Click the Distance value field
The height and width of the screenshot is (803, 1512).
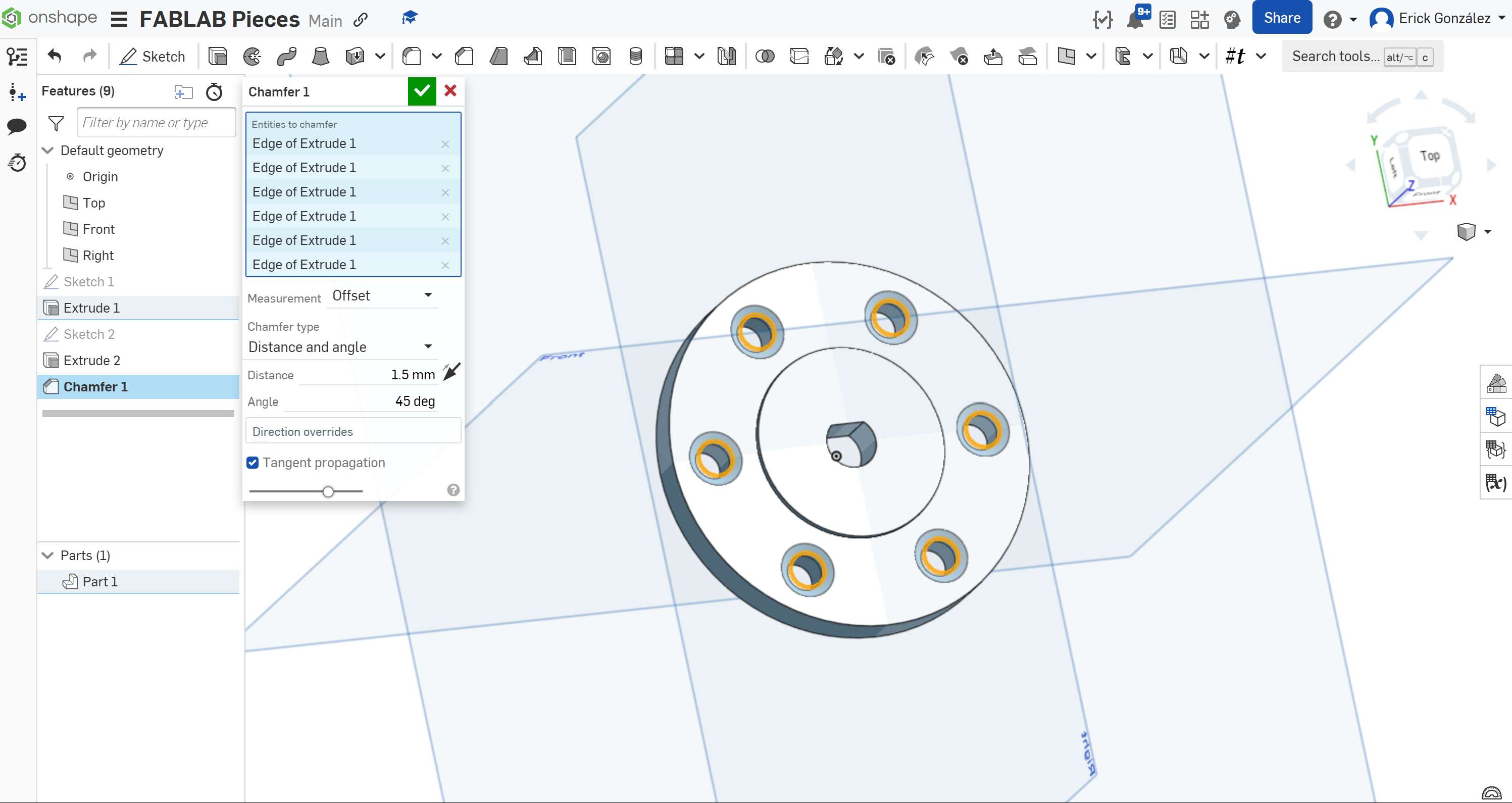[368, 375]
